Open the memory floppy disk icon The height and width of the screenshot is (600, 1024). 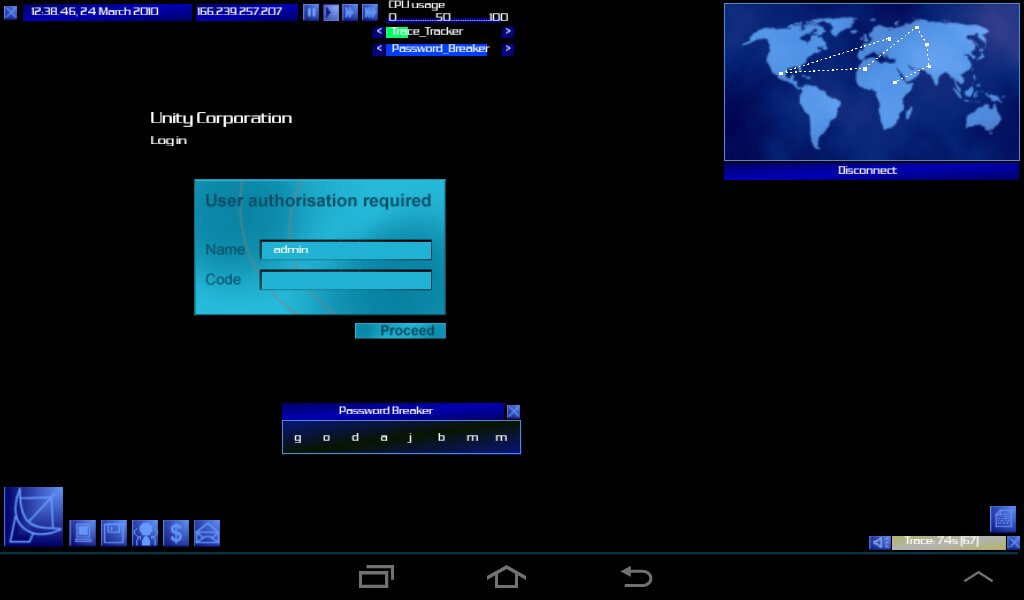pyautogui.click(x=114, y=533)
